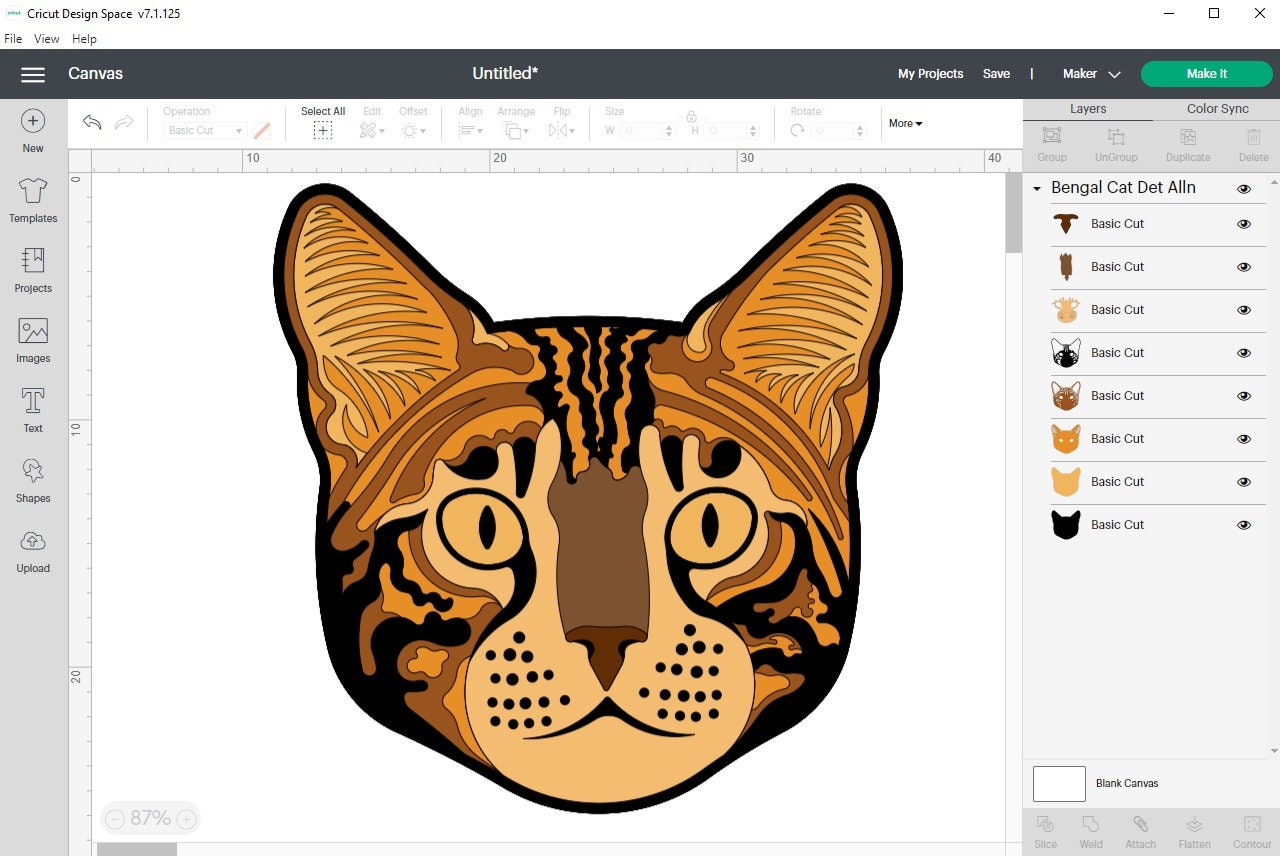The image size is (1280, 856).
Task: Open the Shapes panel
Action: point(32,478)
